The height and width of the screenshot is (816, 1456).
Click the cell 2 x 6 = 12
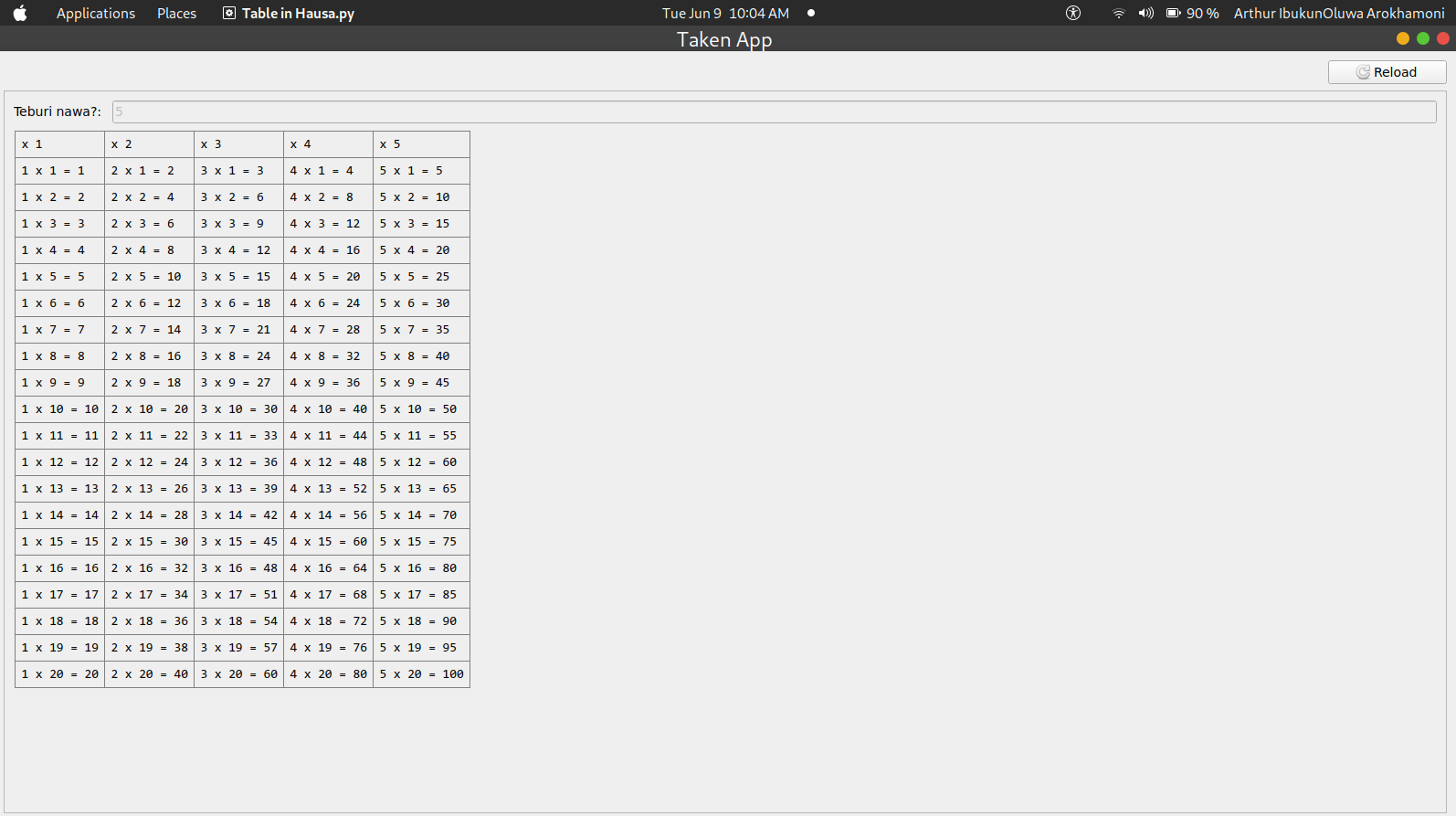coord(150,303)
